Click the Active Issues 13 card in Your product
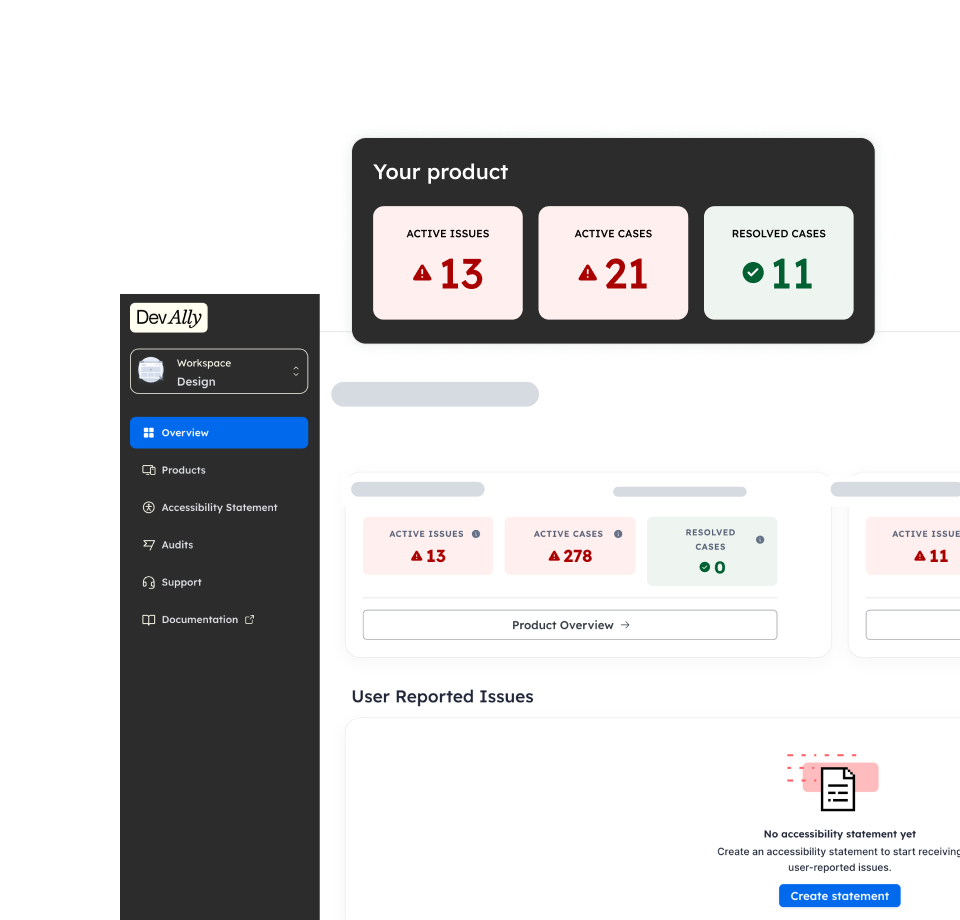 (448, 263)
